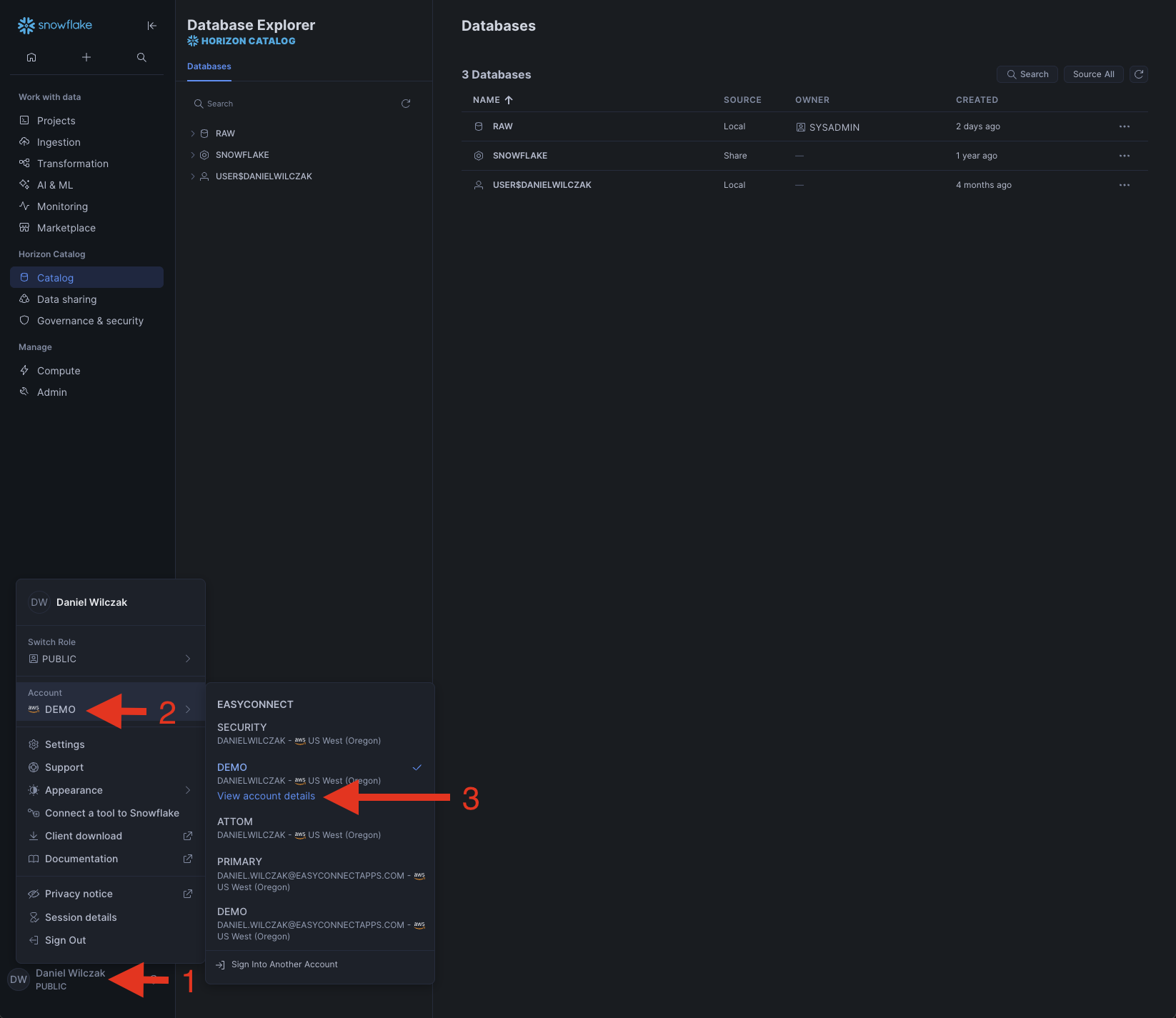Refresh the Database Explorer tree list
This screenshot has height=1018, width=1176.
click(406, 104)
